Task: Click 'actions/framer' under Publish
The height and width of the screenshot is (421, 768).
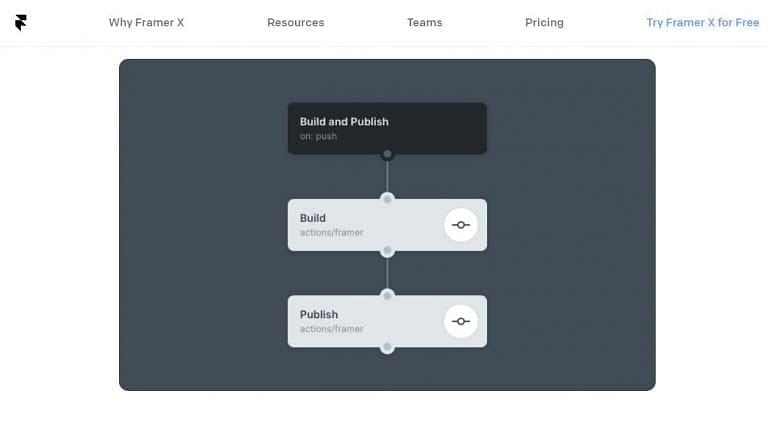Action: click(332, 329)
